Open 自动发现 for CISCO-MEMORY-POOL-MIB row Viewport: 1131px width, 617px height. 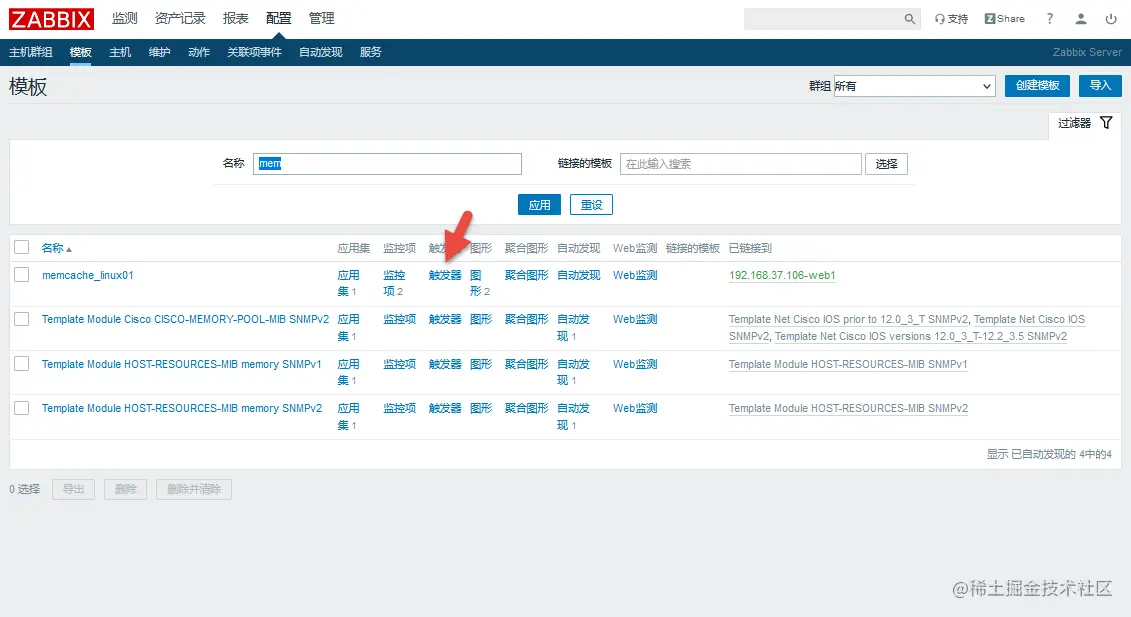[x=573, y=327]
